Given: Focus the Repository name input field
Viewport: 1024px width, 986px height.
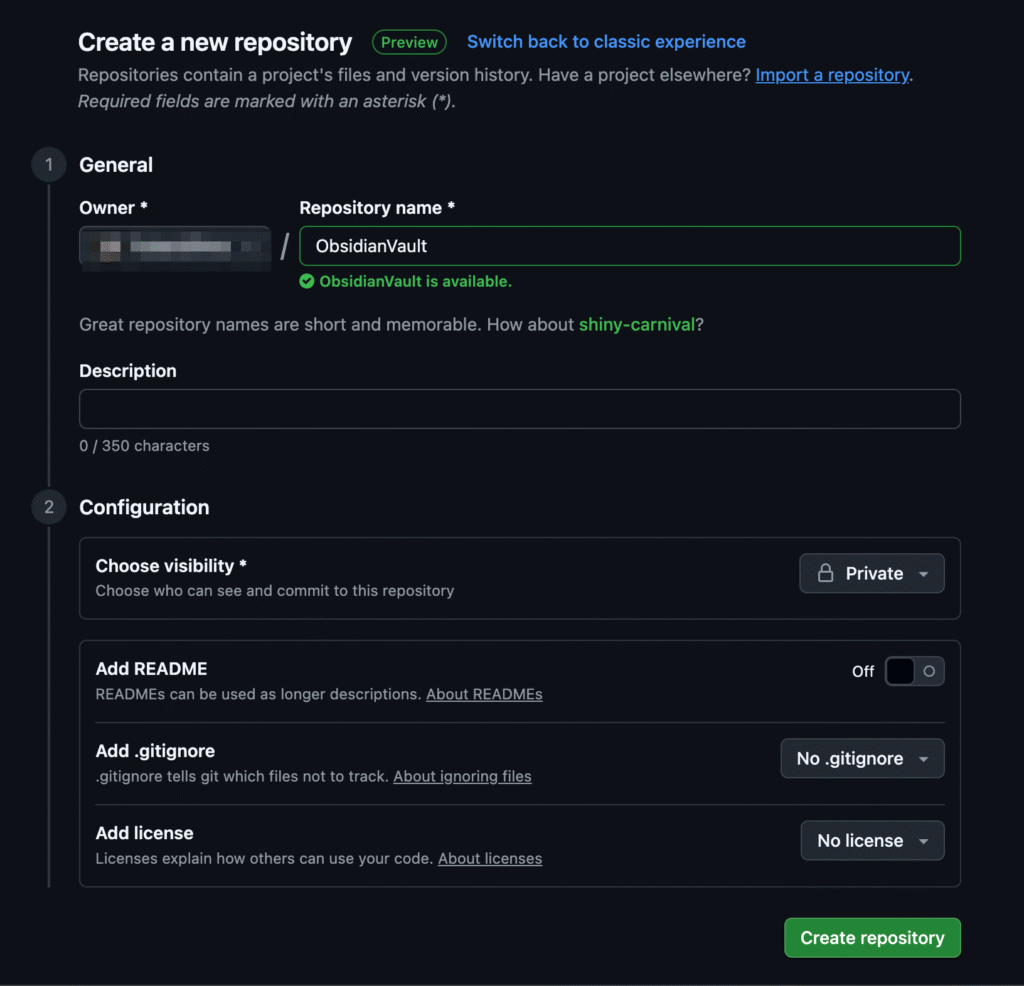Looking at the screenshot, I should 630,246.
